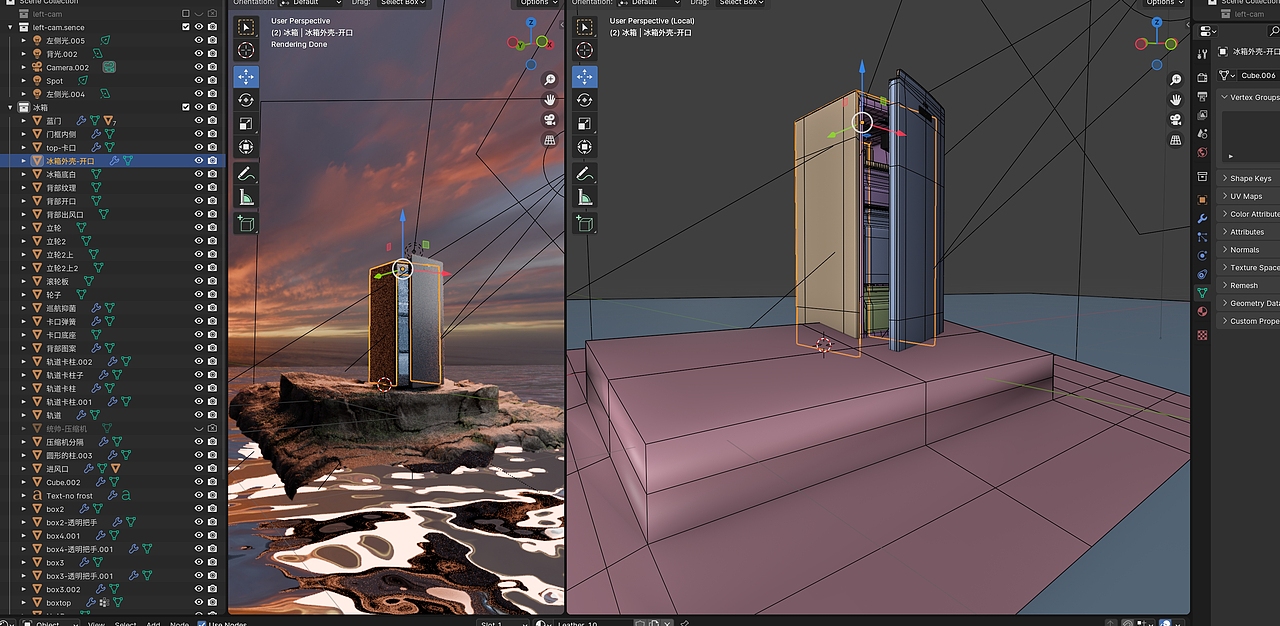Select the Select Box tool in left viewport

click(x=246, y=27)
